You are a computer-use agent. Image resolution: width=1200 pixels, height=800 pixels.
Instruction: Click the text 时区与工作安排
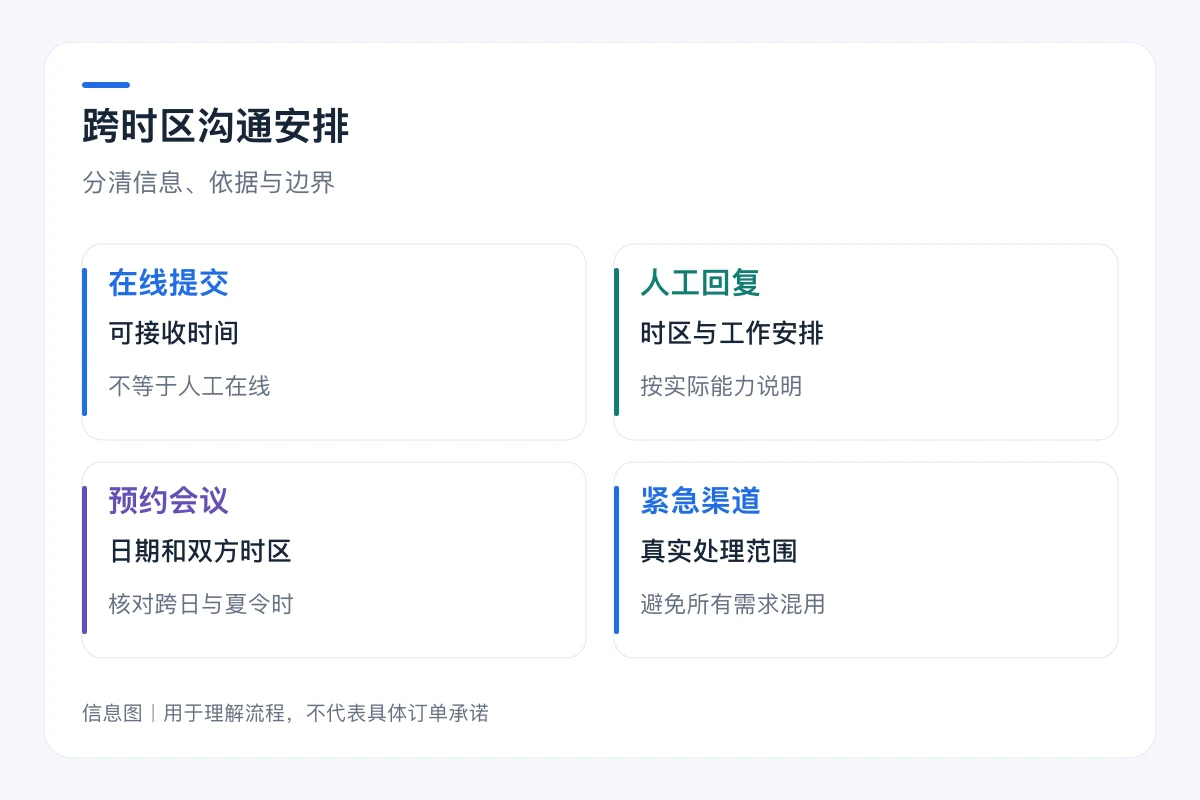click(732, 333)
